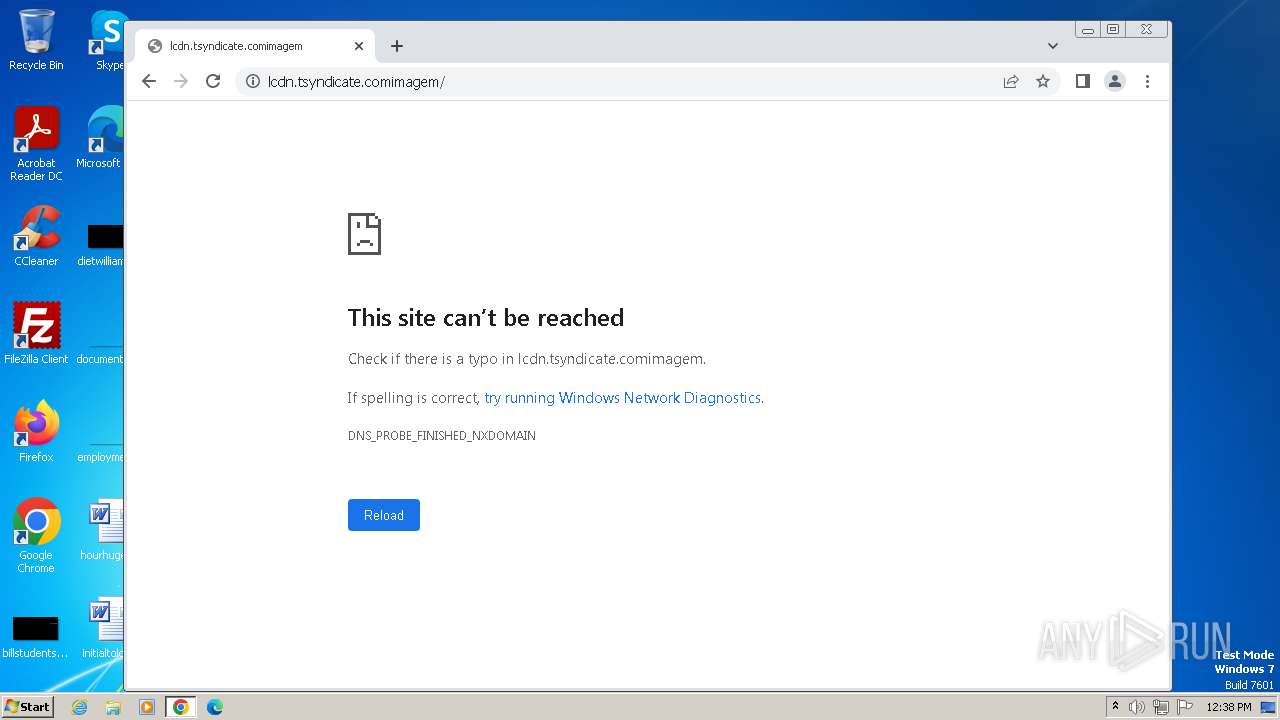Click Show desktop button on taskbar

pyautogui.click(x=1268, y=707)
